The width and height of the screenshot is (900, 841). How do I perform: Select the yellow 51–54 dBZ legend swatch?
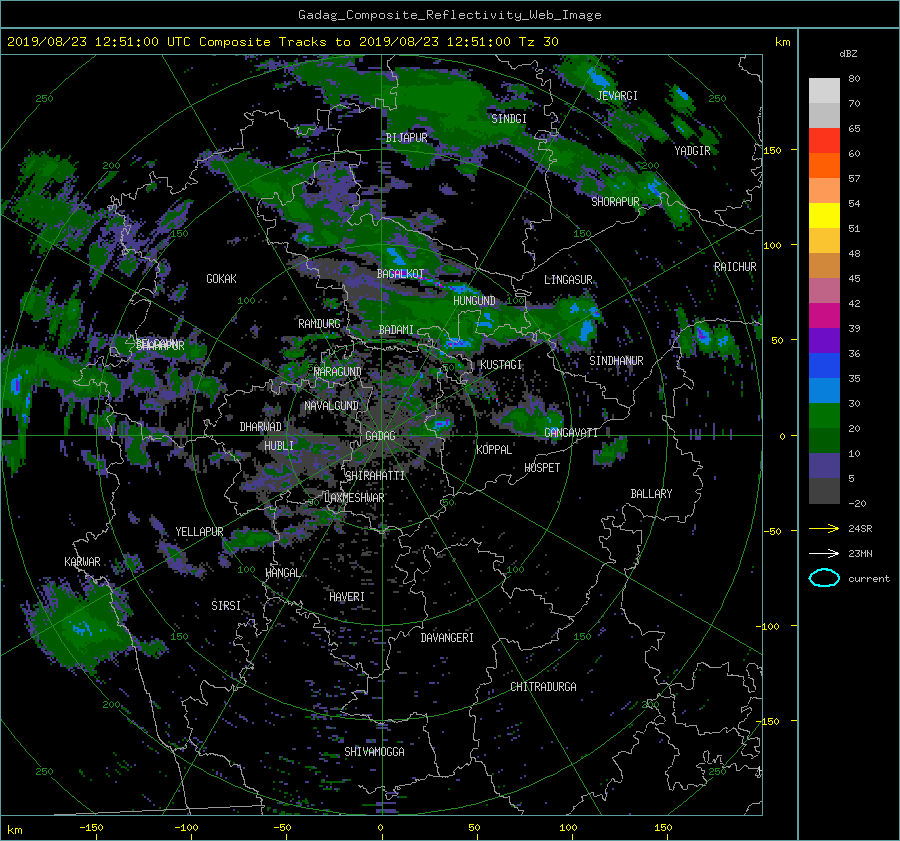click(824, 215)
